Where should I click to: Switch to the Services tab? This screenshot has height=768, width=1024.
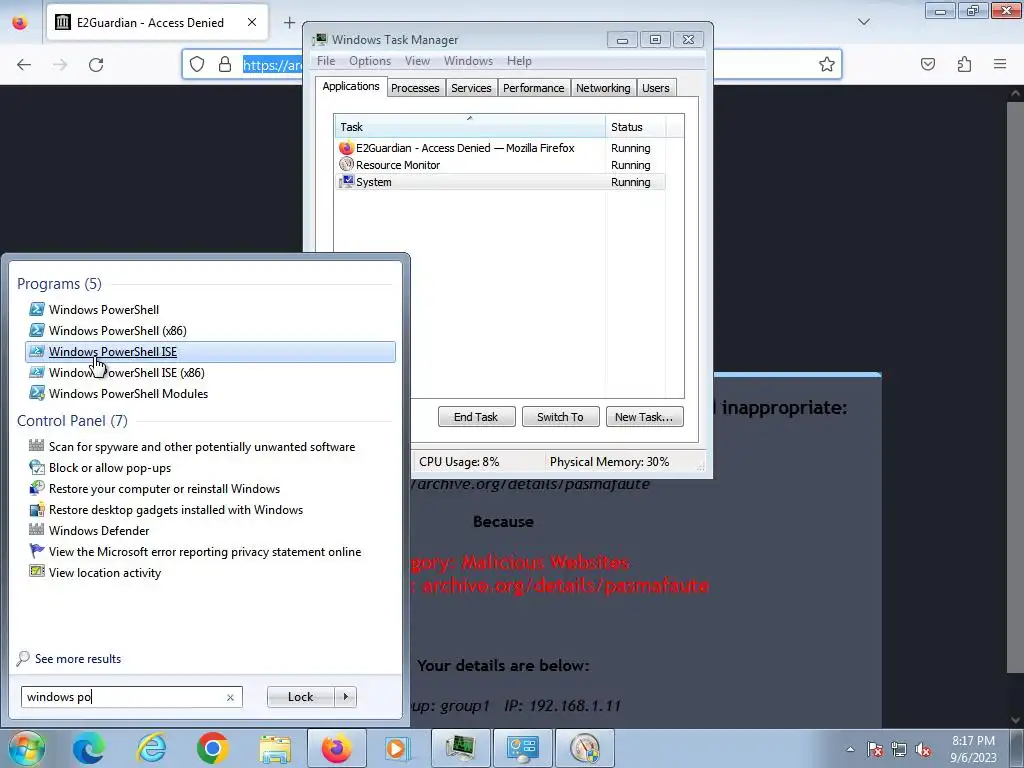[x=471, y=88]
